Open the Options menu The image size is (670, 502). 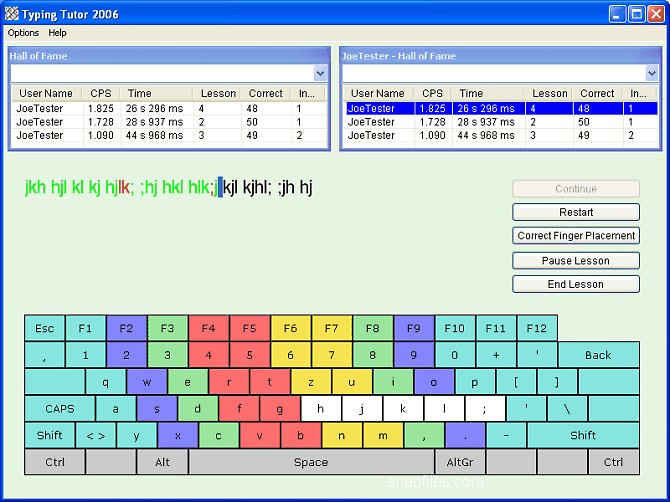click(x=23, y=33)
